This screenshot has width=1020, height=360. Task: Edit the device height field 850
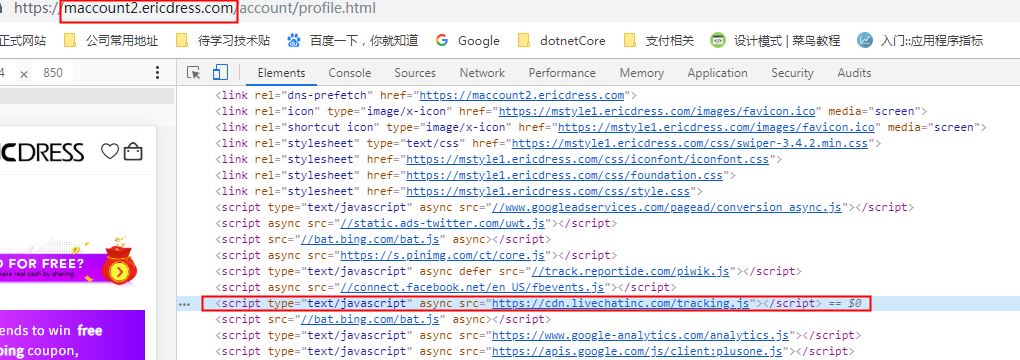tap(53, 73)
